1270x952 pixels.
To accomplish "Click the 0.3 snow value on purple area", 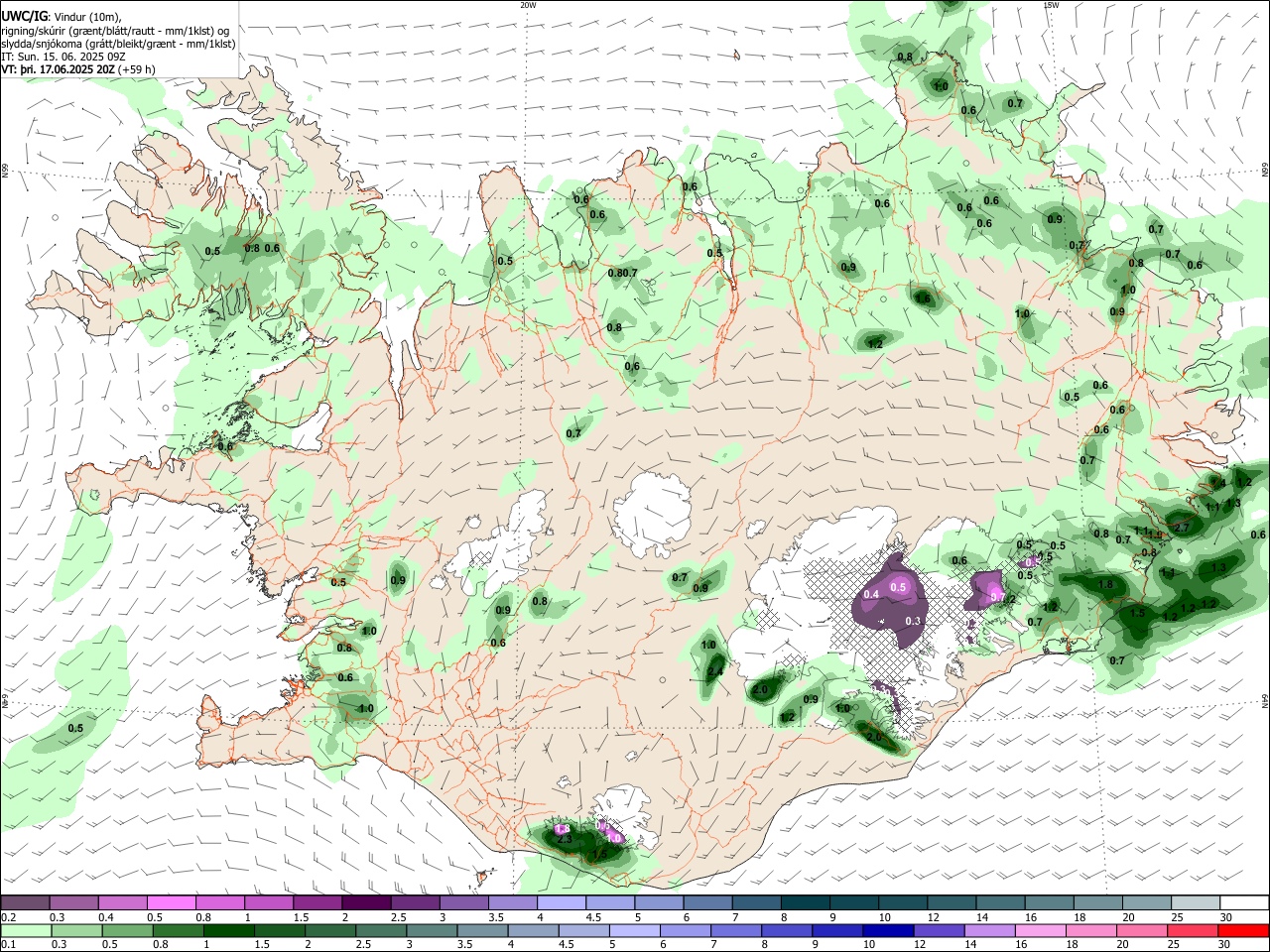I will (x=914, y=621).
